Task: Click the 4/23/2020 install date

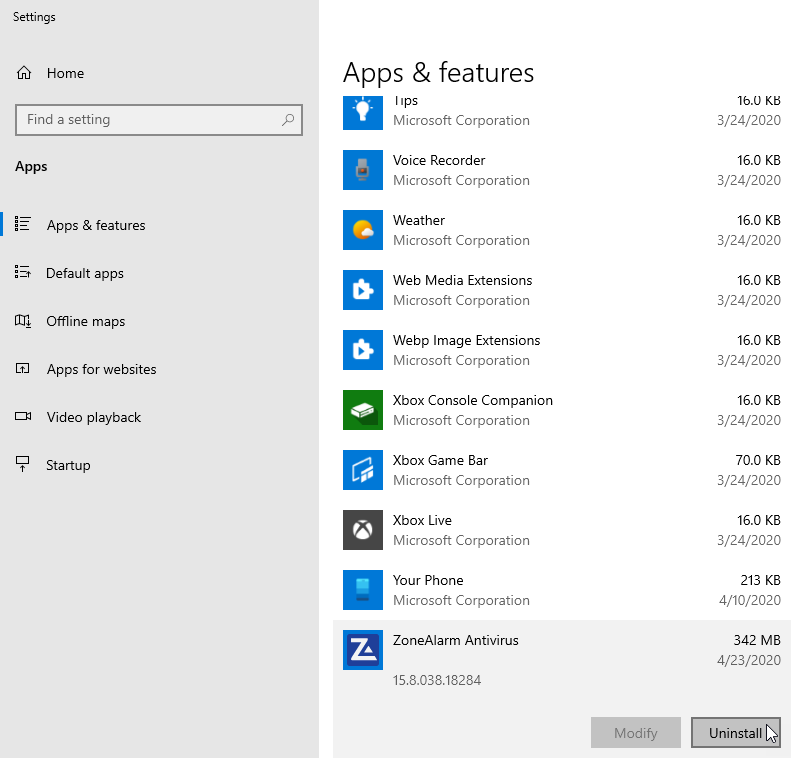Action: [x=749, y=660]
